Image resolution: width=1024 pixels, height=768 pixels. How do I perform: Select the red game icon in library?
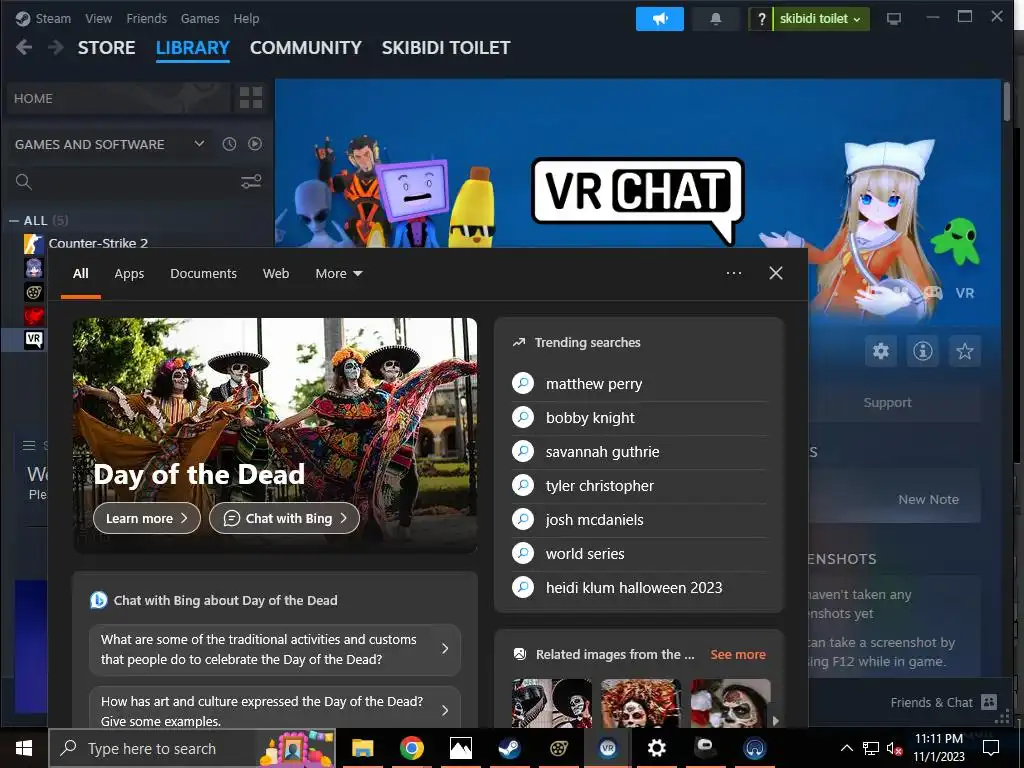tap(34, 316)
